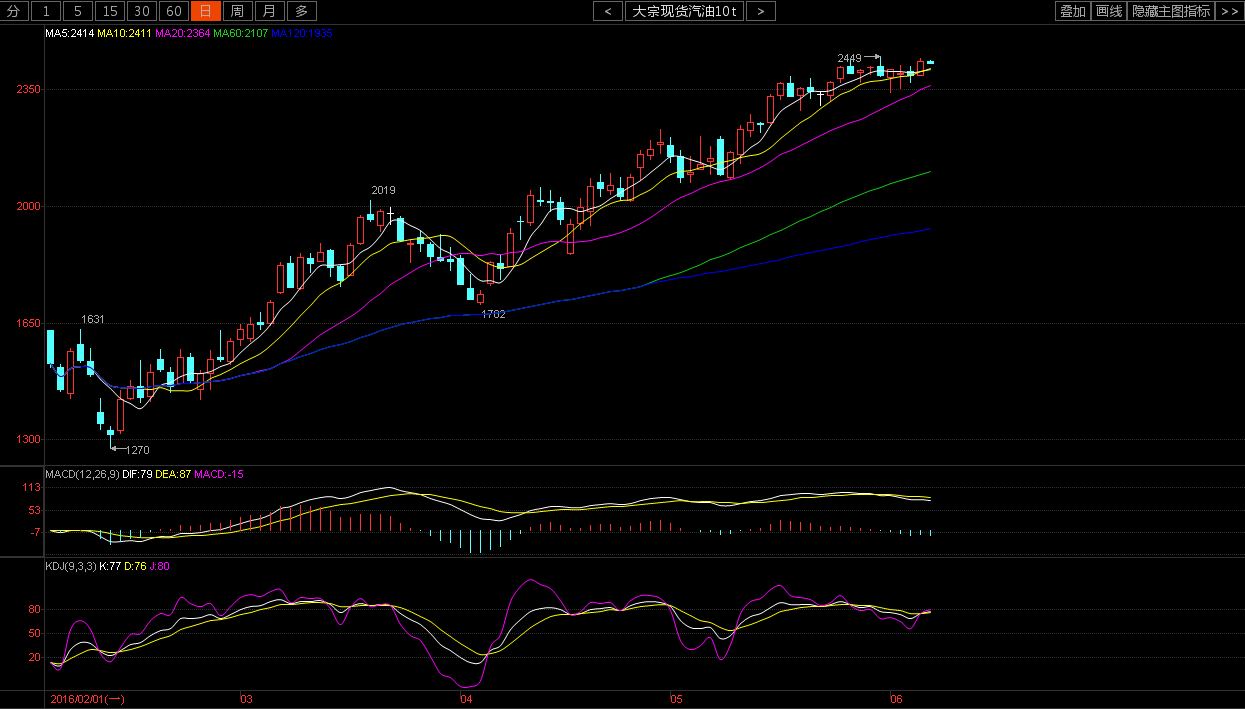The image size is (1245, 709).
Task: Go to next instrument with > arrow
Action: [761, 11]
